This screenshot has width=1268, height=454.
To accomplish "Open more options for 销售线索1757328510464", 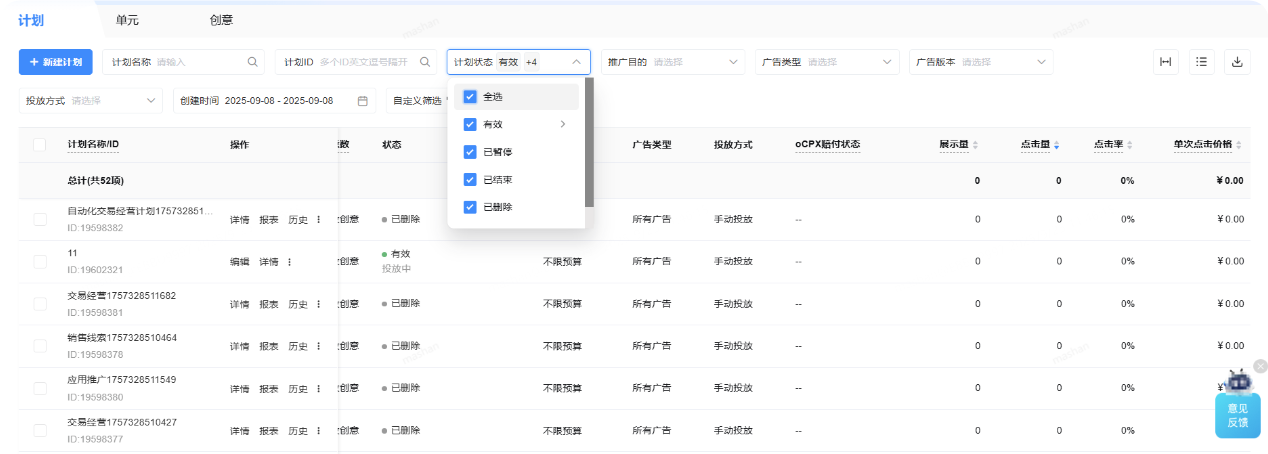I will [x=319, y=346].
